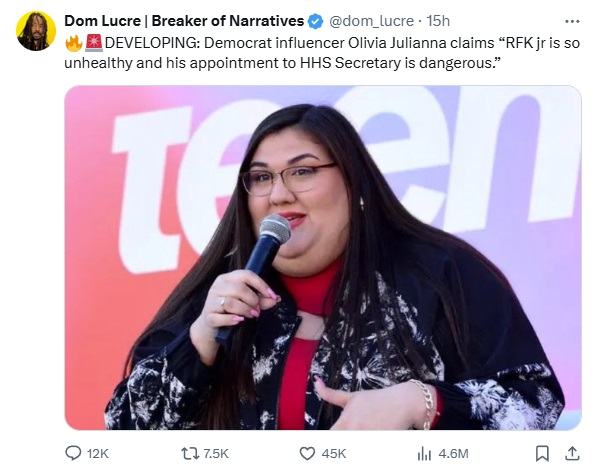Screen dimensions: 595x473
Task: Repost the tweet using the retweet arrows icon
Action: (x=190, y=453)
